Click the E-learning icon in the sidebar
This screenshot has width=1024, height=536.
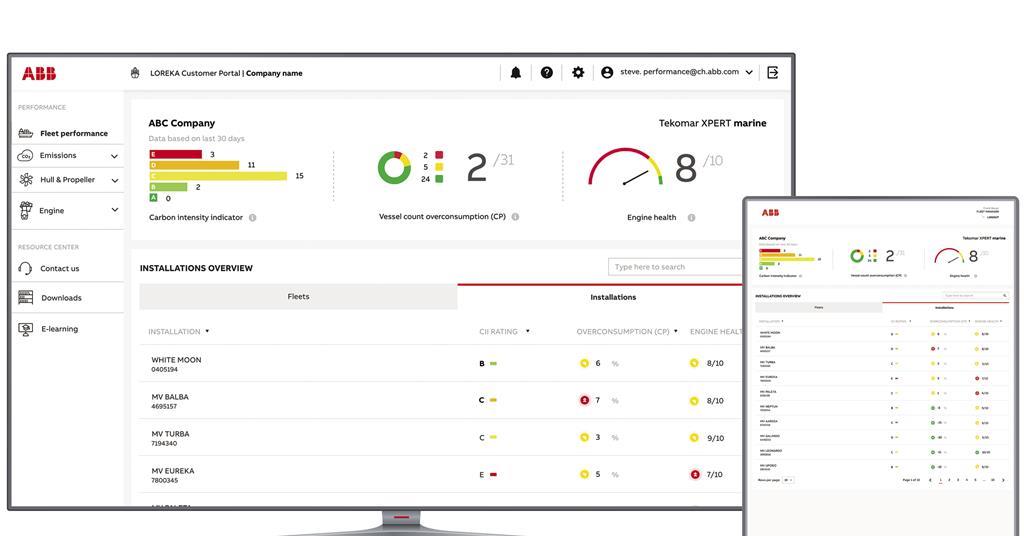coord(25,329)
